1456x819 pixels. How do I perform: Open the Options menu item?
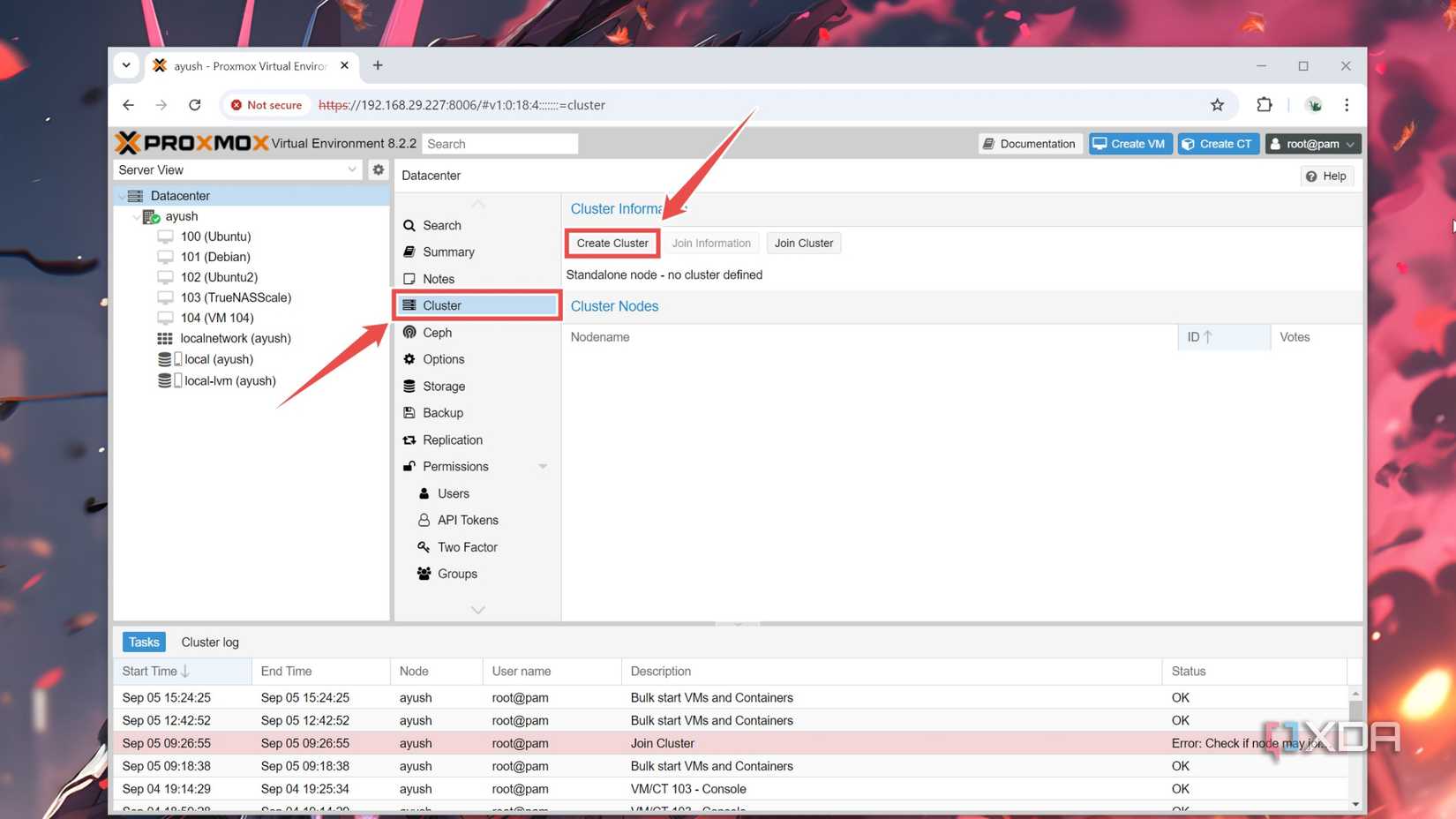[x=477, y=359]
